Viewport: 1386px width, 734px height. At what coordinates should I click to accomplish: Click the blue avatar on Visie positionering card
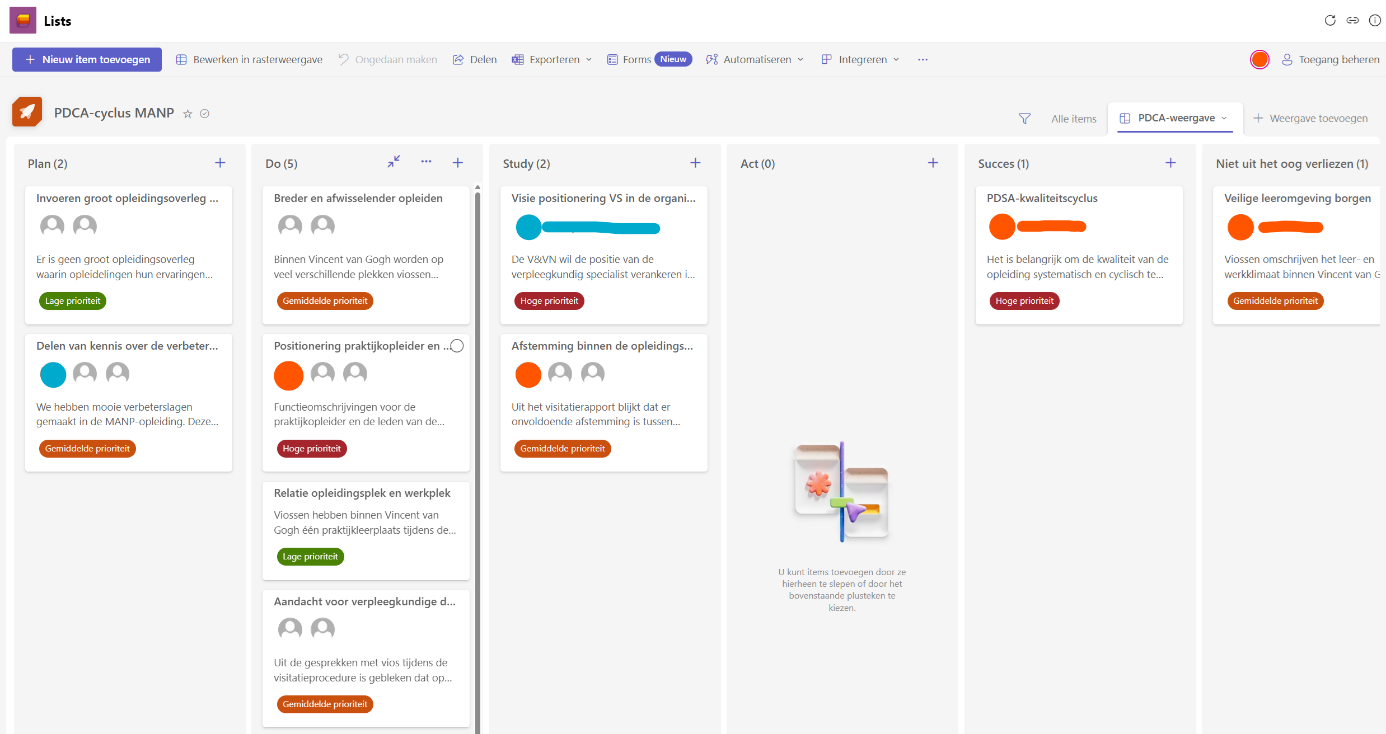pos(528,227)
